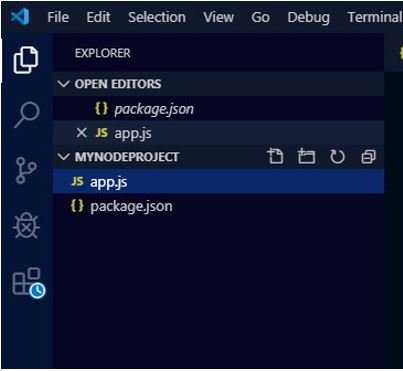Refresh the explorer with the refresh icon
The image size is (403, 371).
(337, 156)
